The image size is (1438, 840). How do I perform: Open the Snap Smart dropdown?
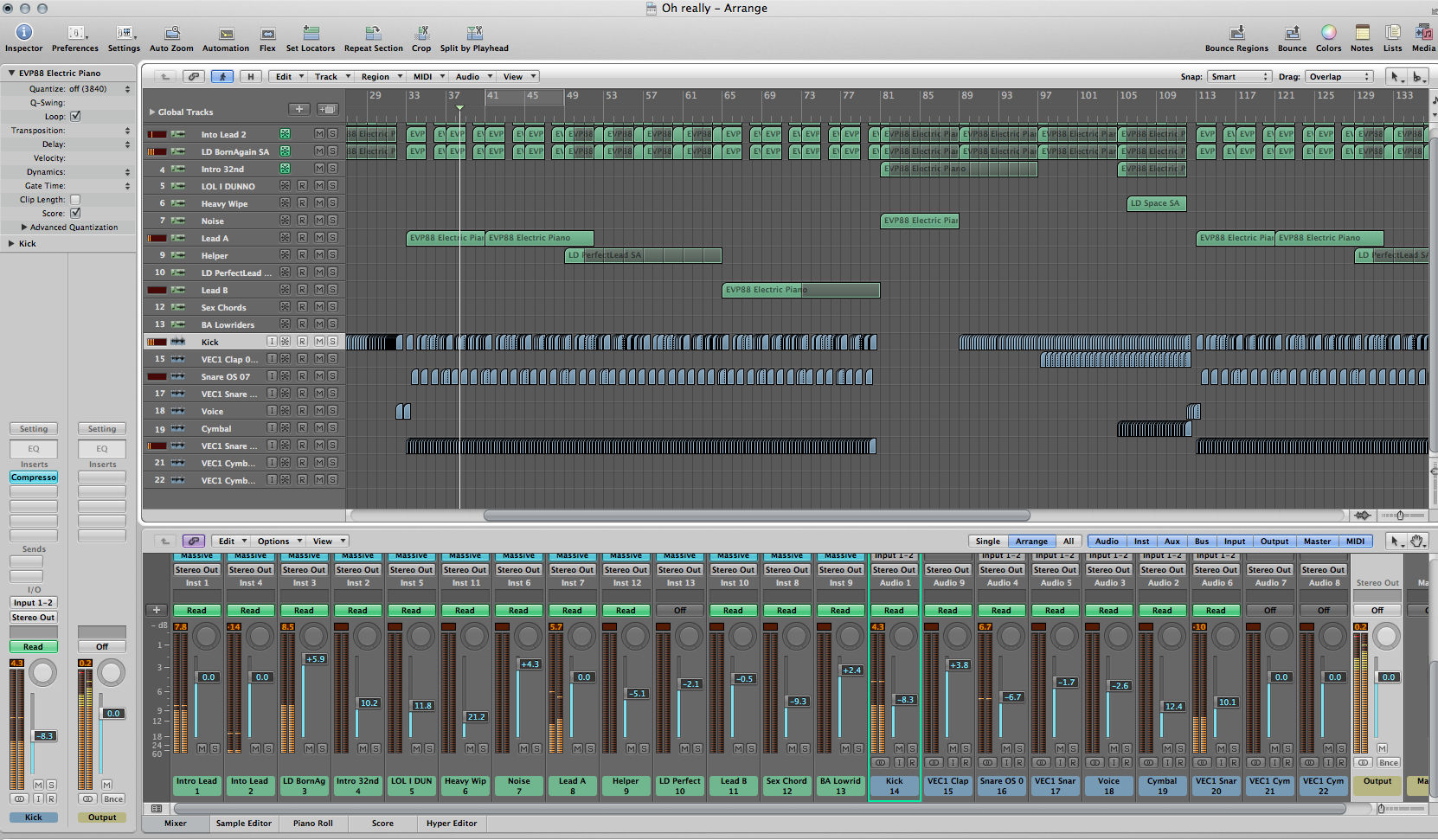coord(1240,76)
